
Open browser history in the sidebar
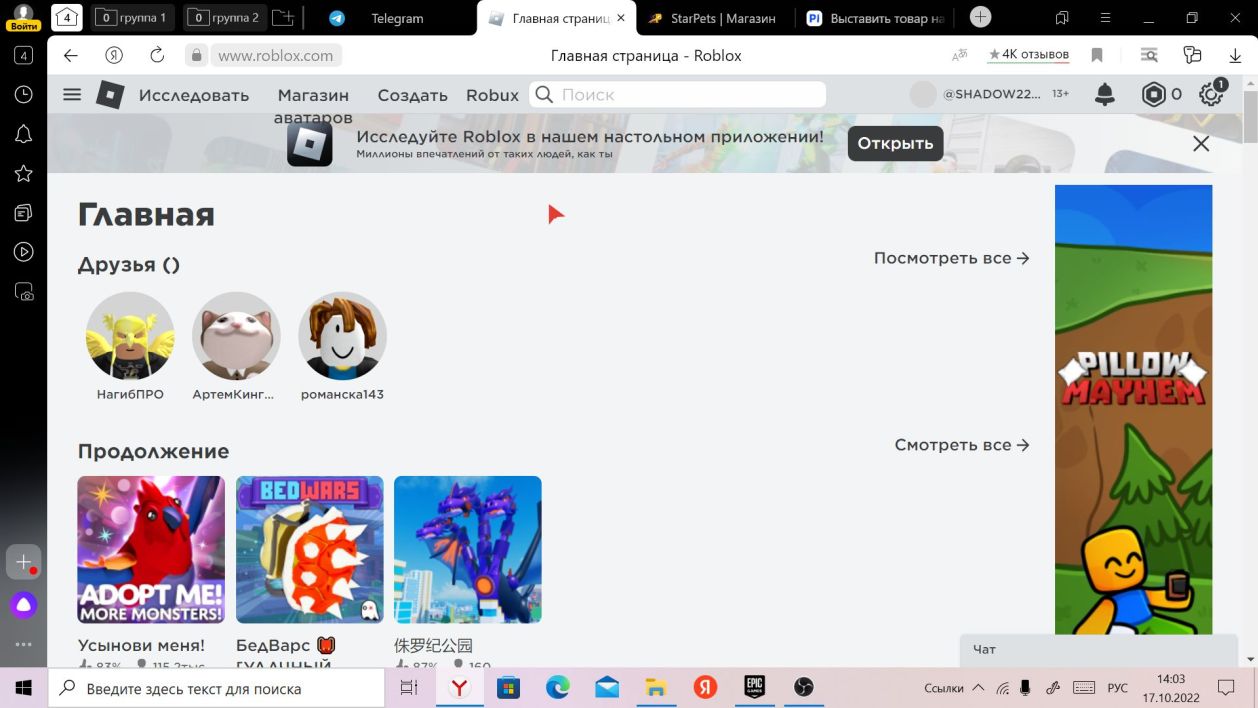click(24, 94)
